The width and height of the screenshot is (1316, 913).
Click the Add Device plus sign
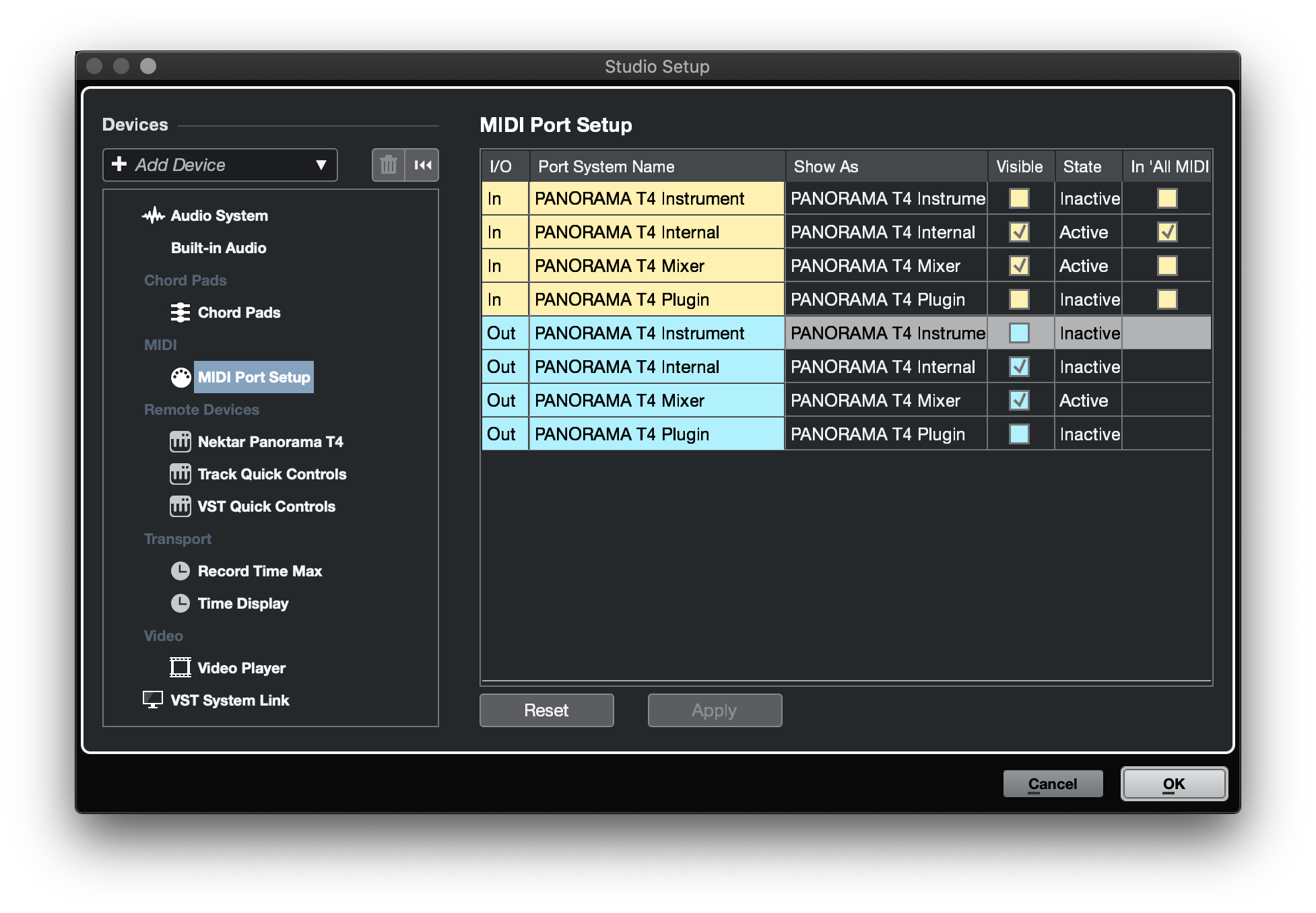[119, 164]
